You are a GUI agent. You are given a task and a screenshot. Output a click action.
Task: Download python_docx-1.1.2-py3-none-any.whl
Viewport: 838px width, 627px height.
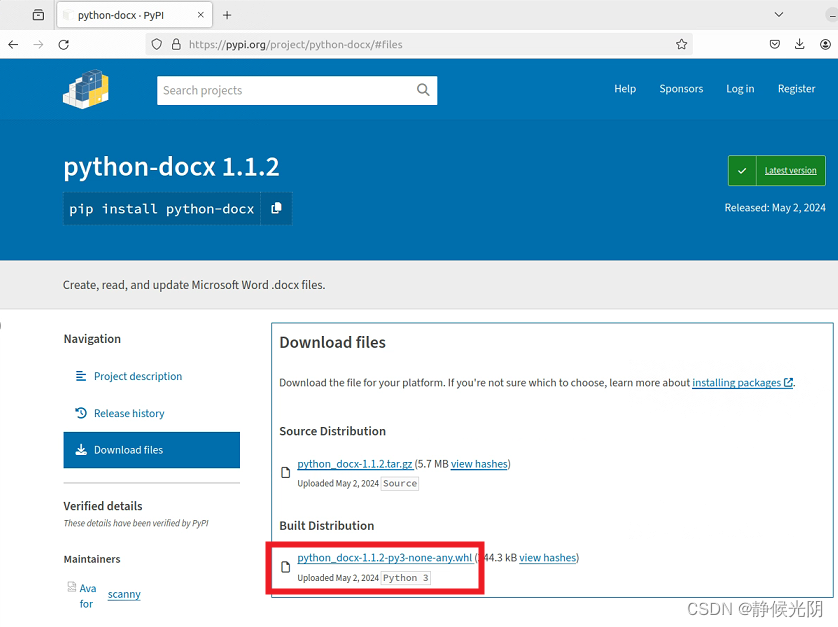click(385, 558)
